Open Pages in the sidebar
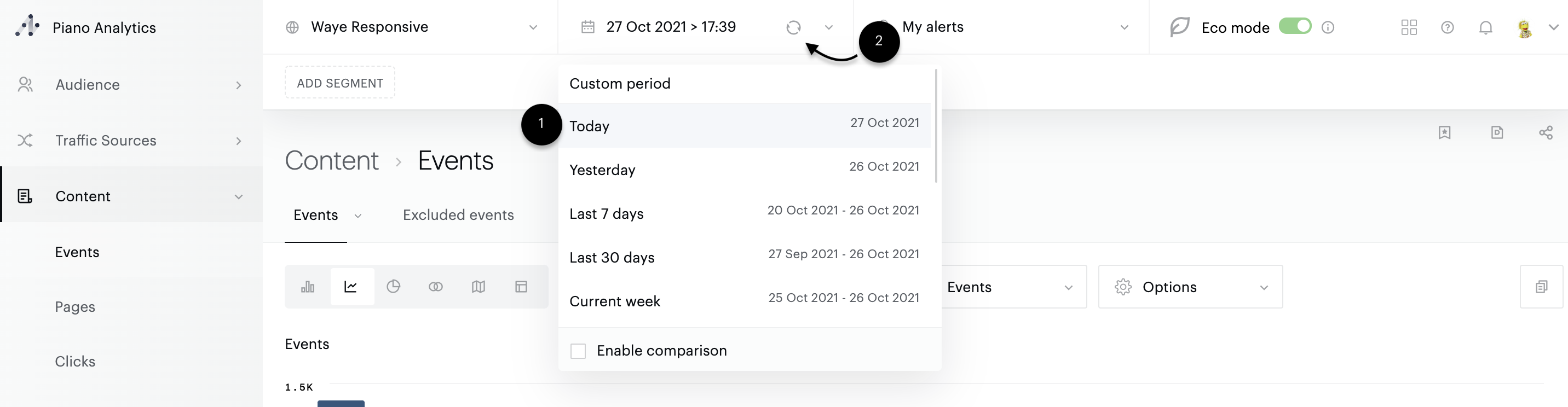This screenshot has width=1568, height=407. [x=75, y=307]
